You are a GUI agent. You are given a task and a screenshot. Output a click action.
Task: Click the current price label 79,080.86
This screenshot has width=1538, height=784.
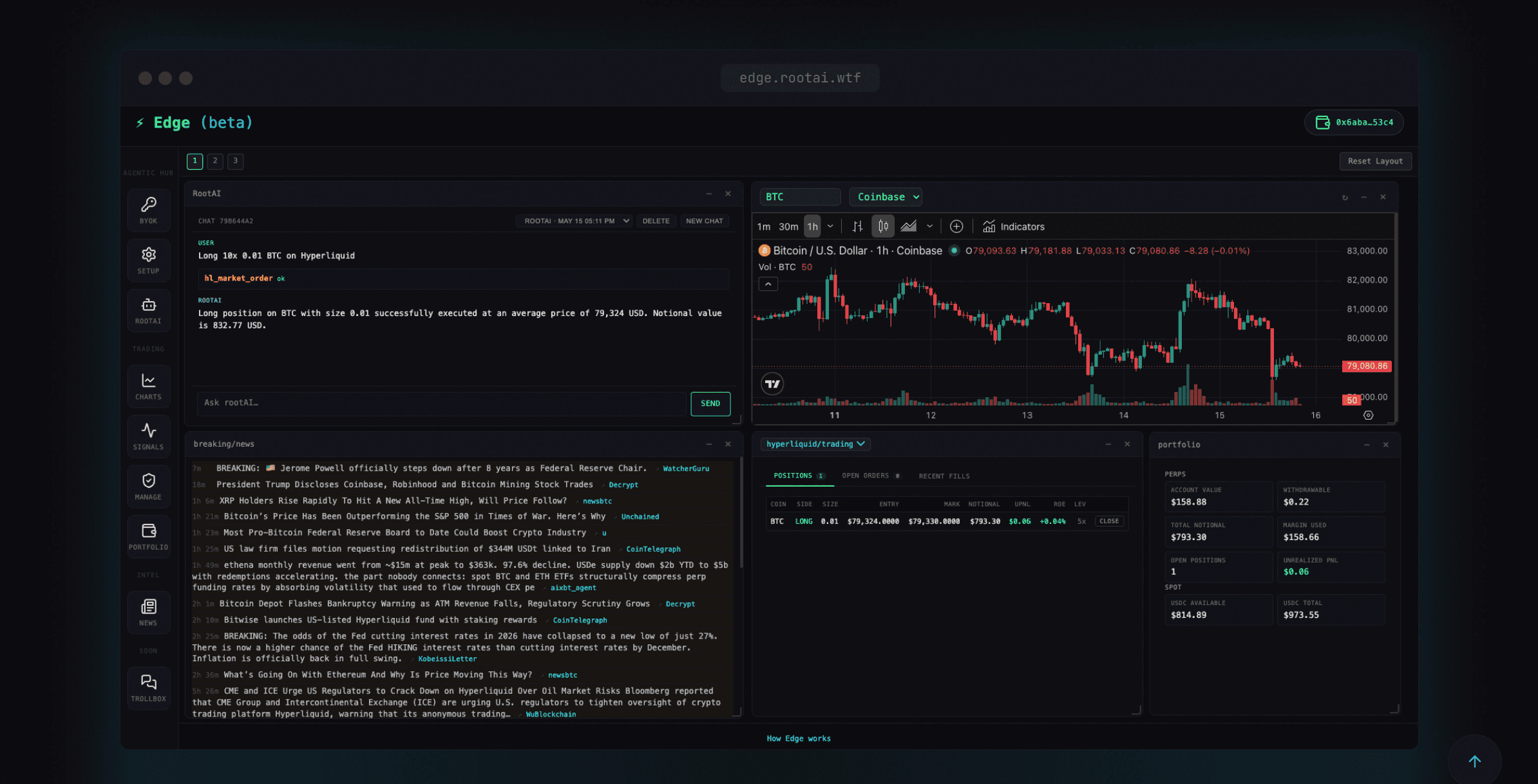(1367, 366)
